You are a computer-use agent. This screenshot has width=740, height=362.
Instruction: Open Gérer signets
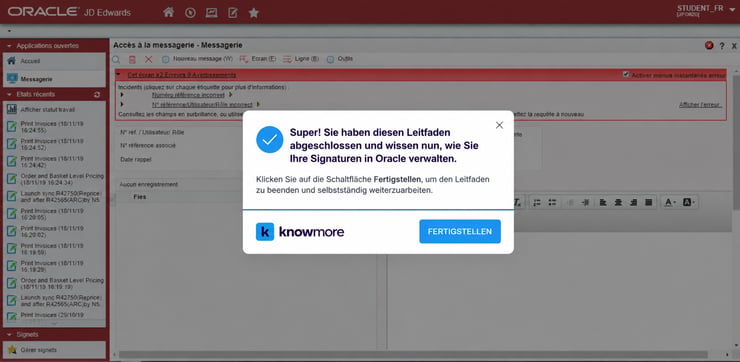tap(54, 350)
